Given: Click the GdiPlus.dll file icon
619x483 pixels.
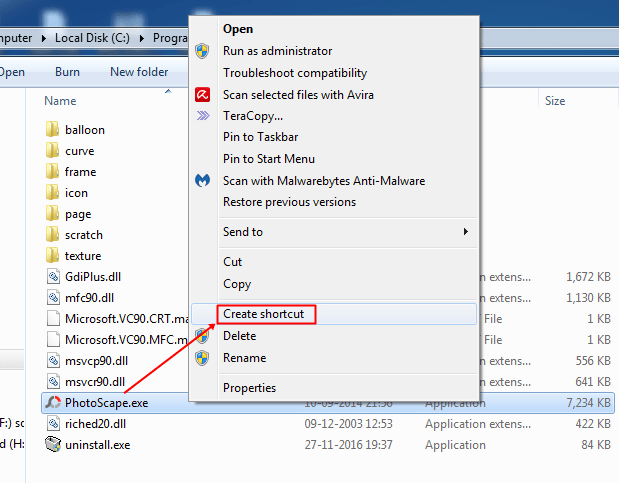Looking at the screenshot, I should (53, 276).
